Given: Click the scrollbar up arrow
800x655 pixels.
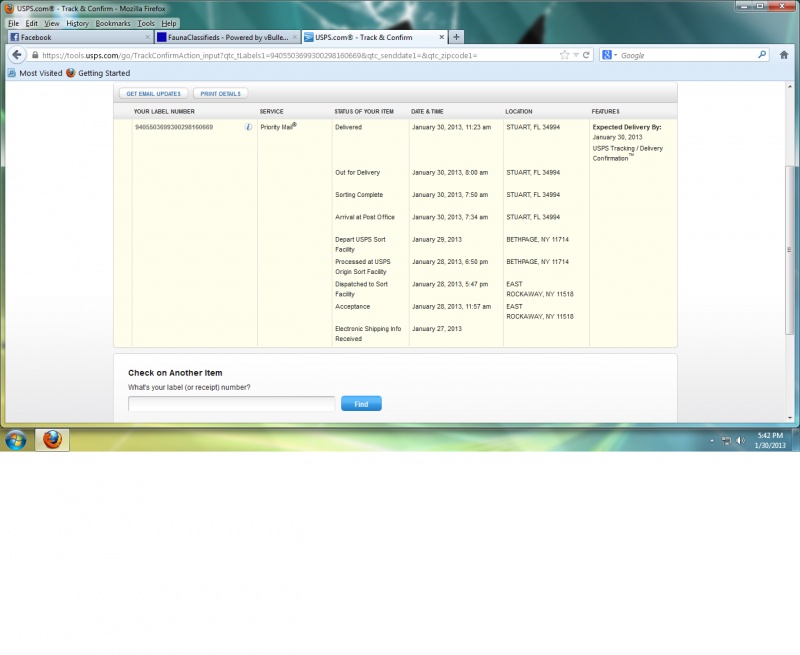Looking at the screenshot, I should 790,87.
